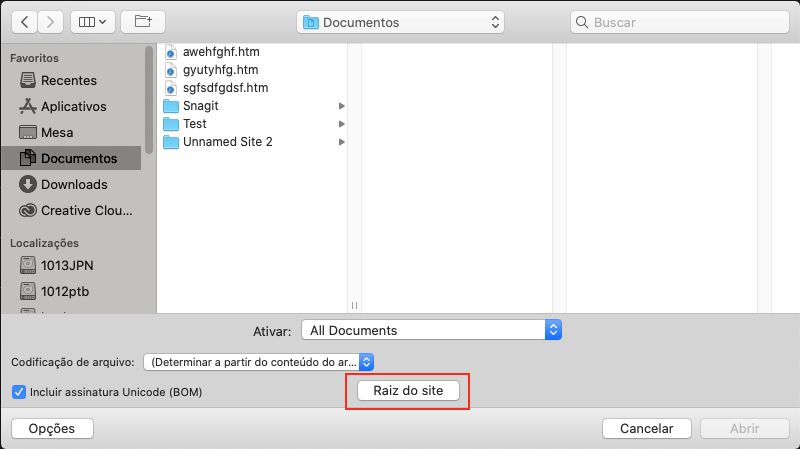Click the column resize handle

click(x=354, y=306)
